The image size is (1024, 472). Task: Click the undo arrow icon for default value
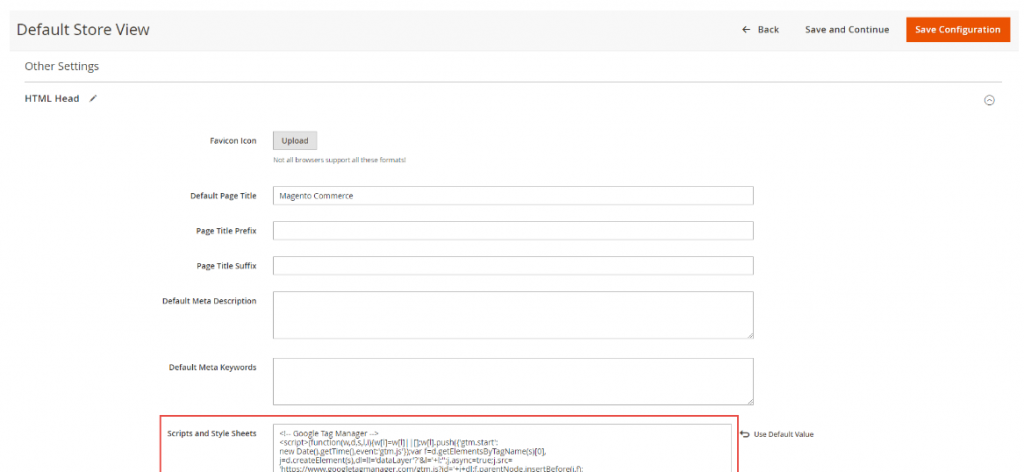tap(744, 434)
